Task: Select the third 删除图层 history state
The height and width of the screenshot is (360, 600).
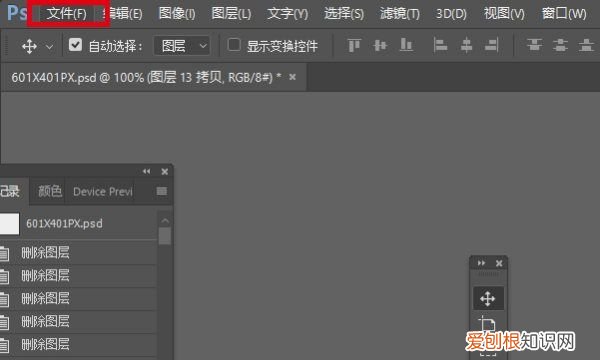Action: pos(78,299)
